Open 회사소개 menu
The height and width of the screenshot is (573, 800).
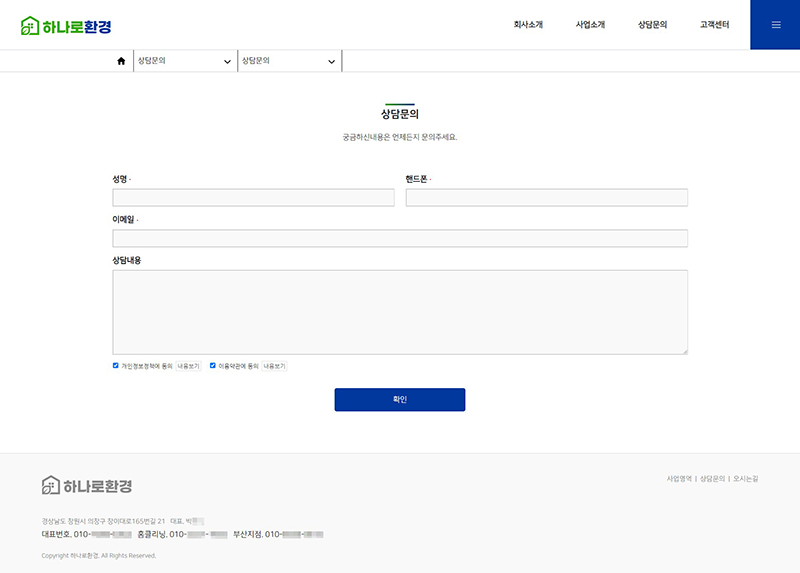pyautogui.click(x=528, y=24)
